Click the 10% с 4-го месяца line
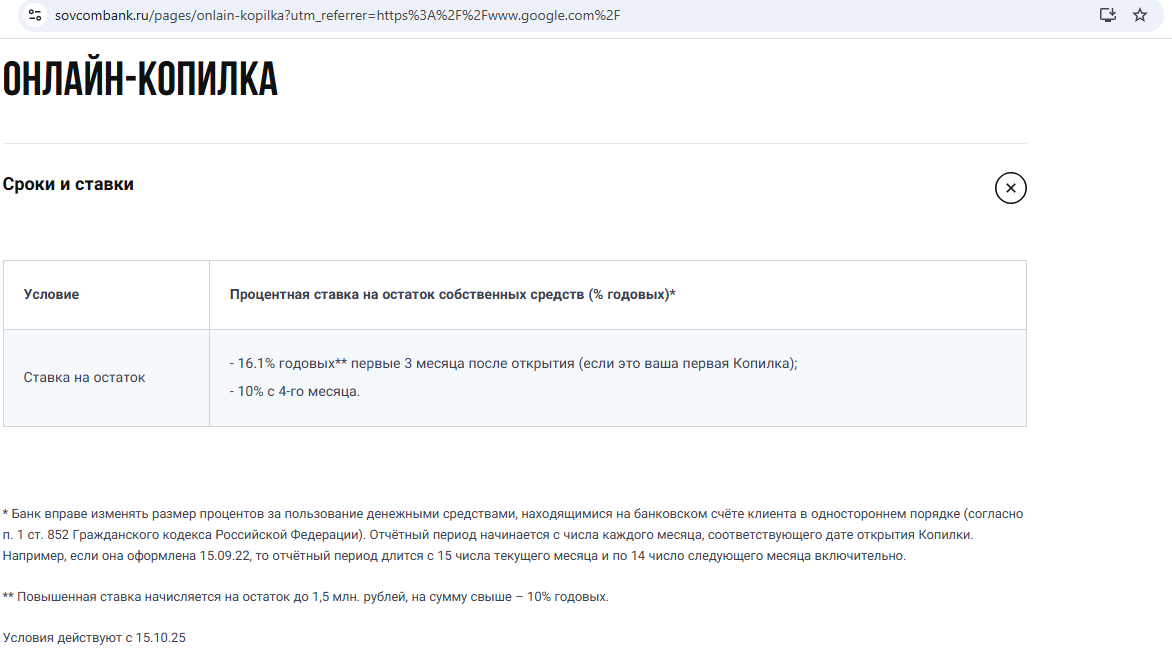The image size is (1172, 656). pos(294,391)
